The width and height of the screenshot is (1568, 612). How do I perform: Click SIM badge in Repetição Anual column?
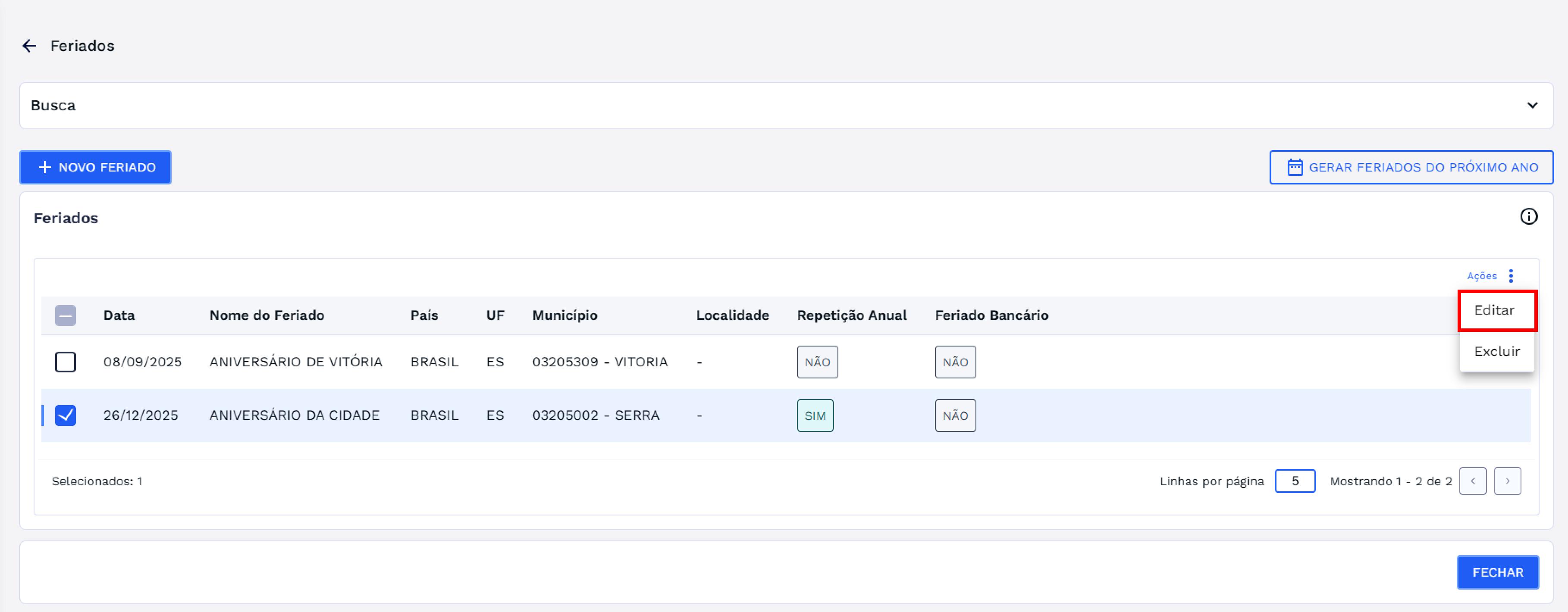coord(815,415)
